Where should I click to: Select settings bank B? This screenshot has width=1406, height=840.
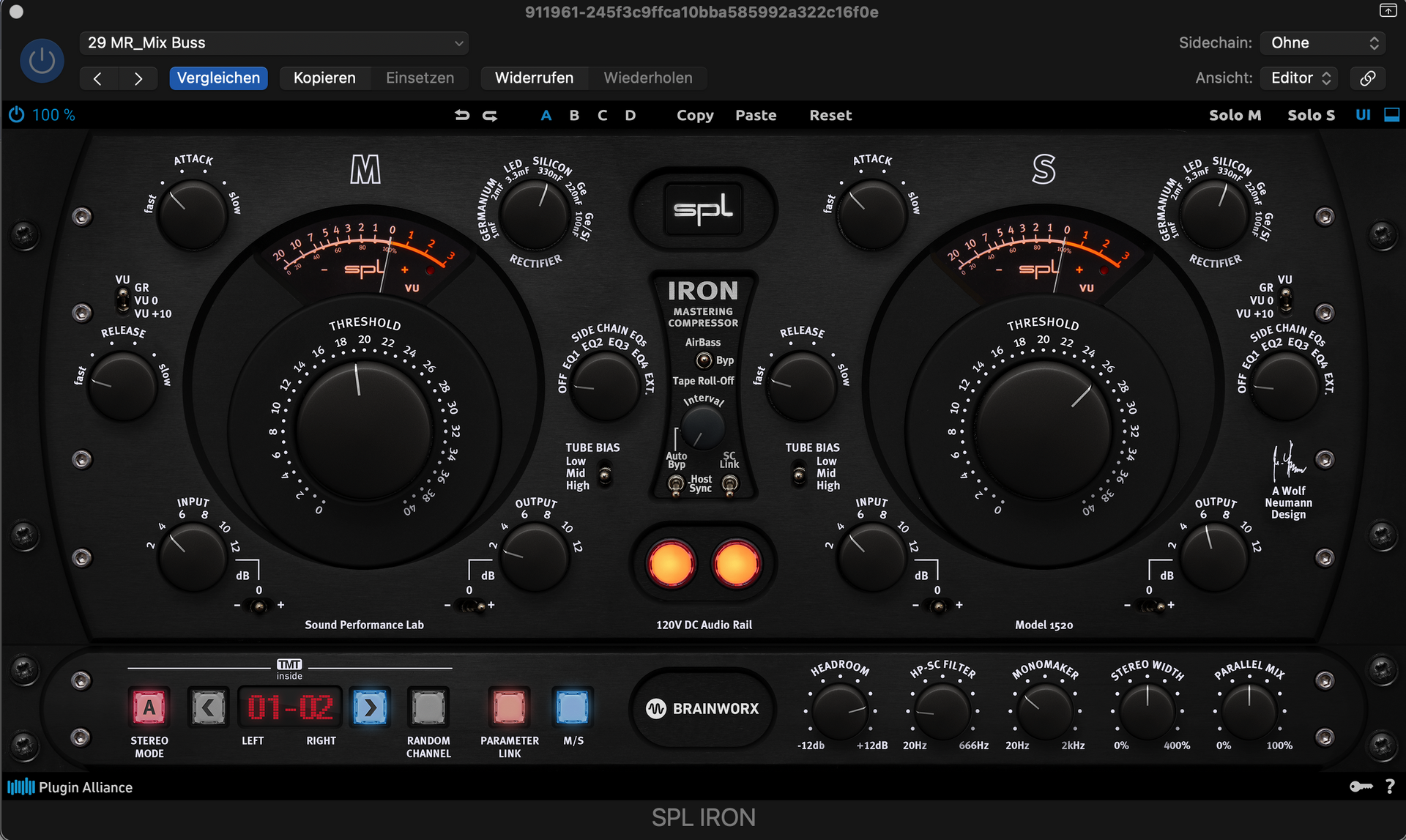[x=574, y=115]
